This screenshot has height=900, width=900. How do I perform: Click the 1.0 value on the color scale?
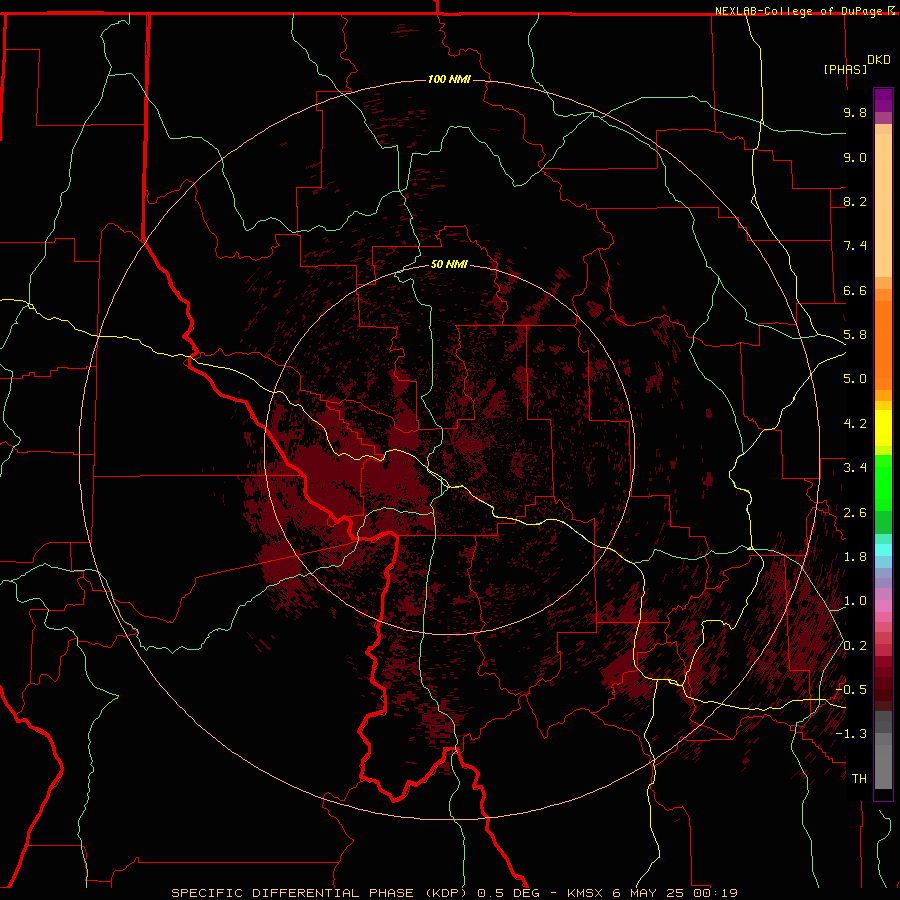click(855, 601)
